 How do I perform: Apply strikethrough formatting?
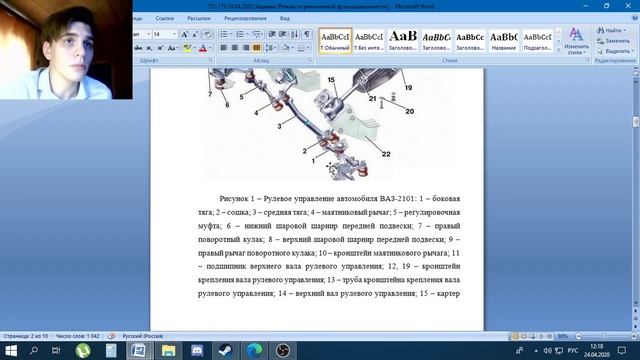point(138,48)
